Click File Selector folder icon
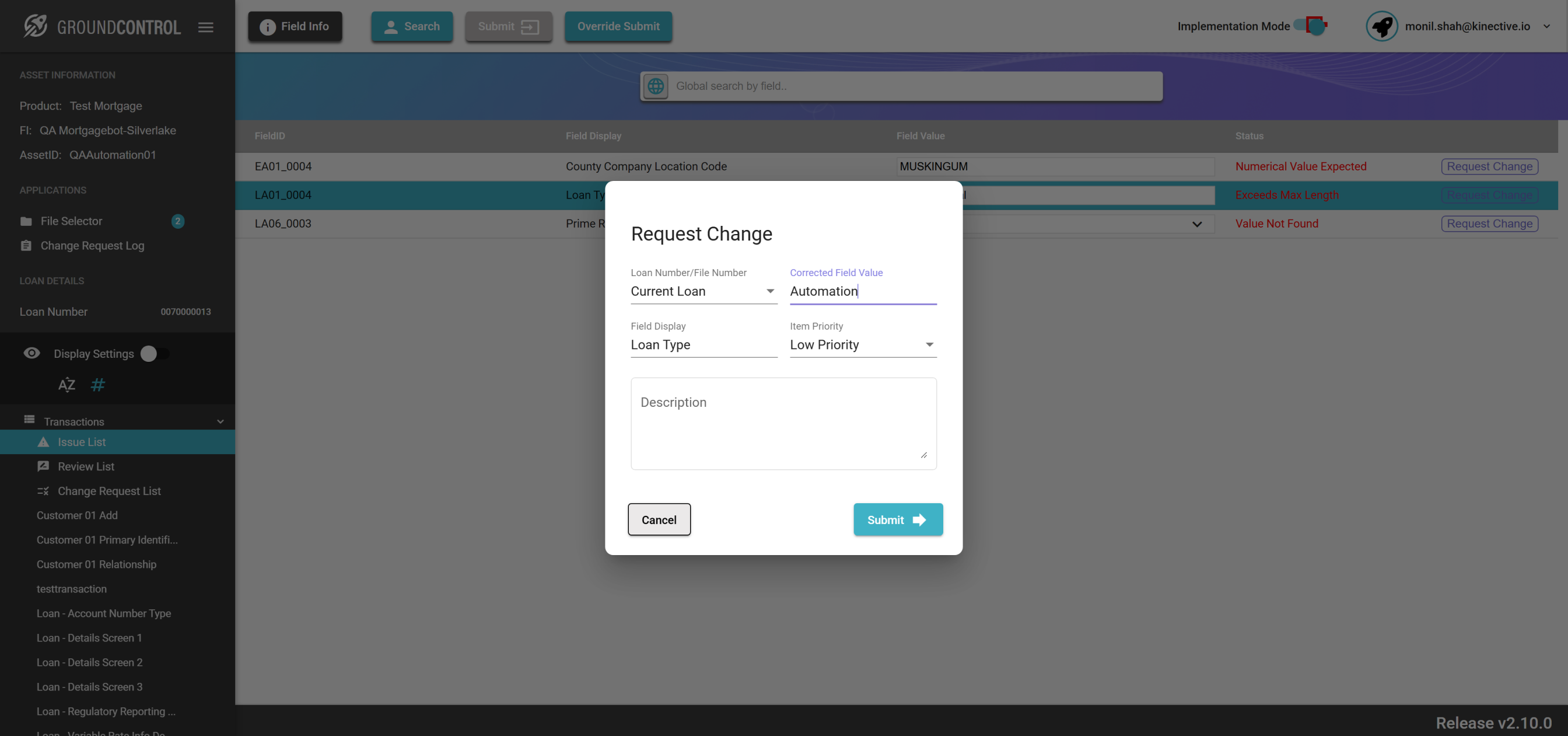 (26, 221)
